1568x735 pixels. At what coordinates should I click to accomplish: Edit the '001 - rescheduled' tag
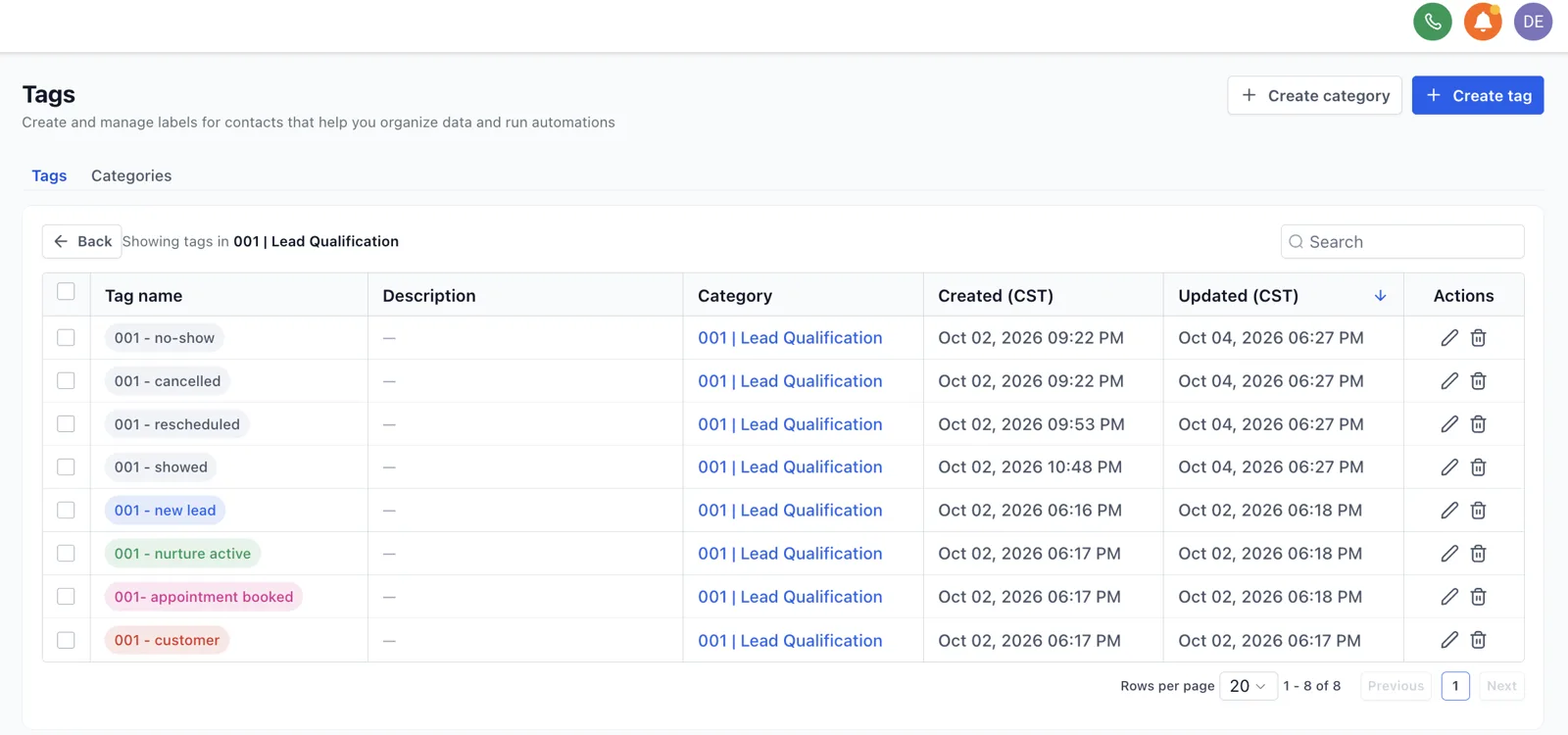(1449, 424)
